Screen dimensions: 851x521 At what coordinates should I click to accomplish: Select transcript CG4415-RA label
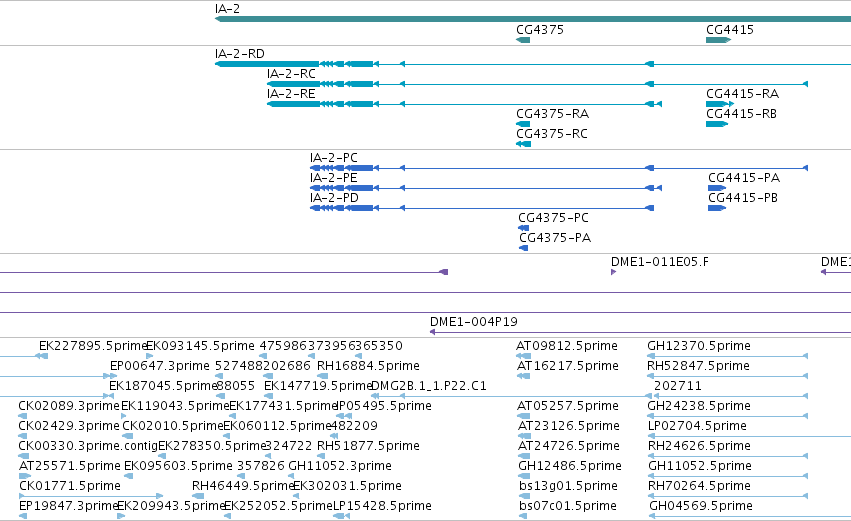742,94
